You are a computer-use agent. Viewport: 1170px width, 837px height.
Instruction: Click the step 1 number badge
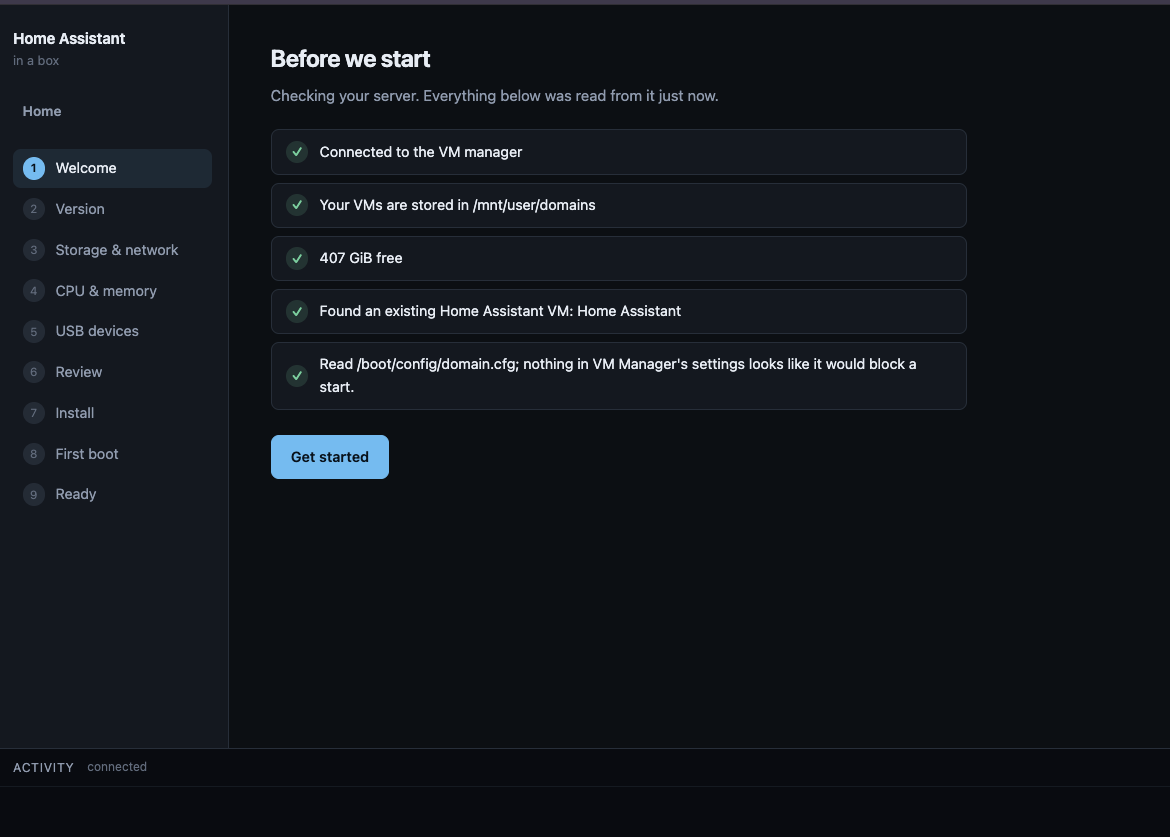pyautogui.click(x=34, y=168)
